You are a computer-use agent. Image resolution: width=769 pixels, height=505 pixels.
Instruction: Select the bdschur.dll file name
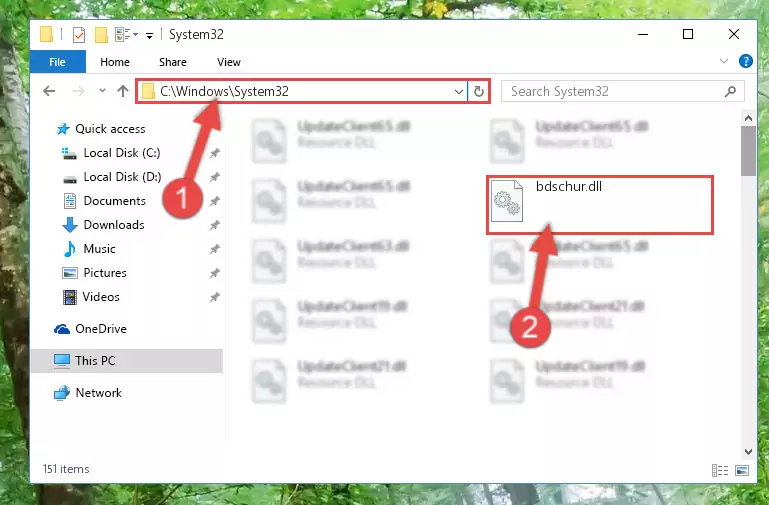coord(569,187)
